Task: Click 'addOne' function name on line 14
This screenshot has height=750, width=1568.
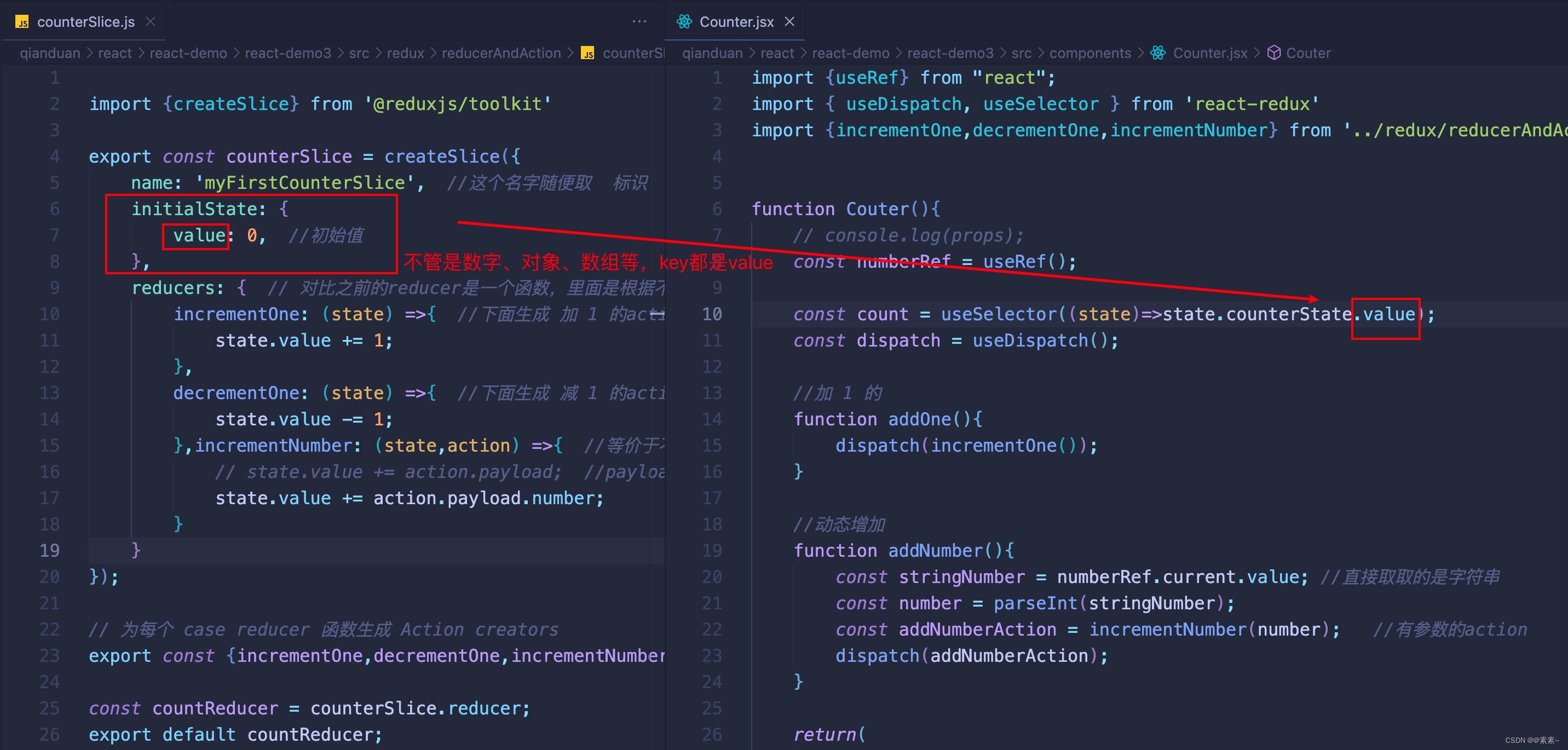Action: (920, 419)
